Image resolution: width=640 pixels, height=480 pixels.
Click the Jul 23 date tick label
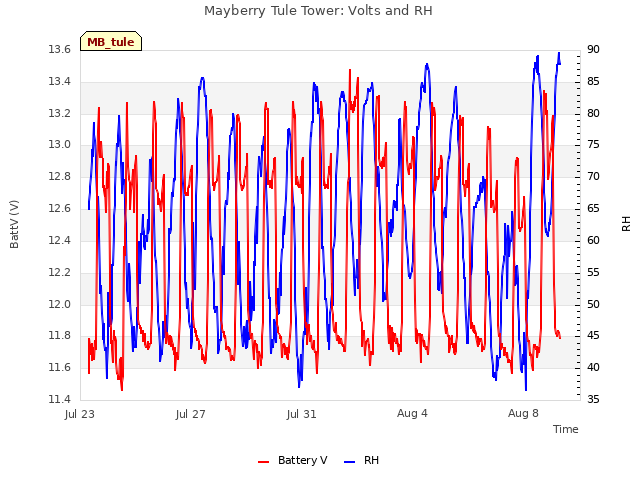(80, 414)
